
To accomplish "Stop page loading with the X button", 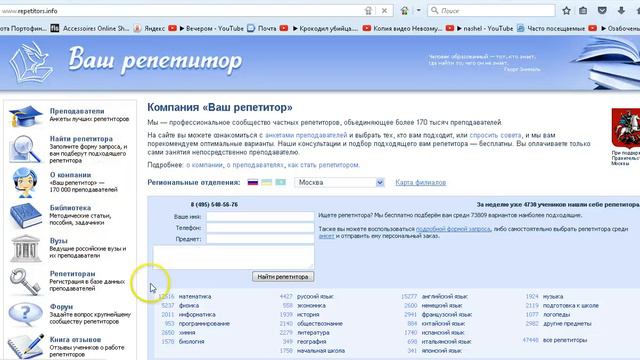I will [x=384, y=11].
